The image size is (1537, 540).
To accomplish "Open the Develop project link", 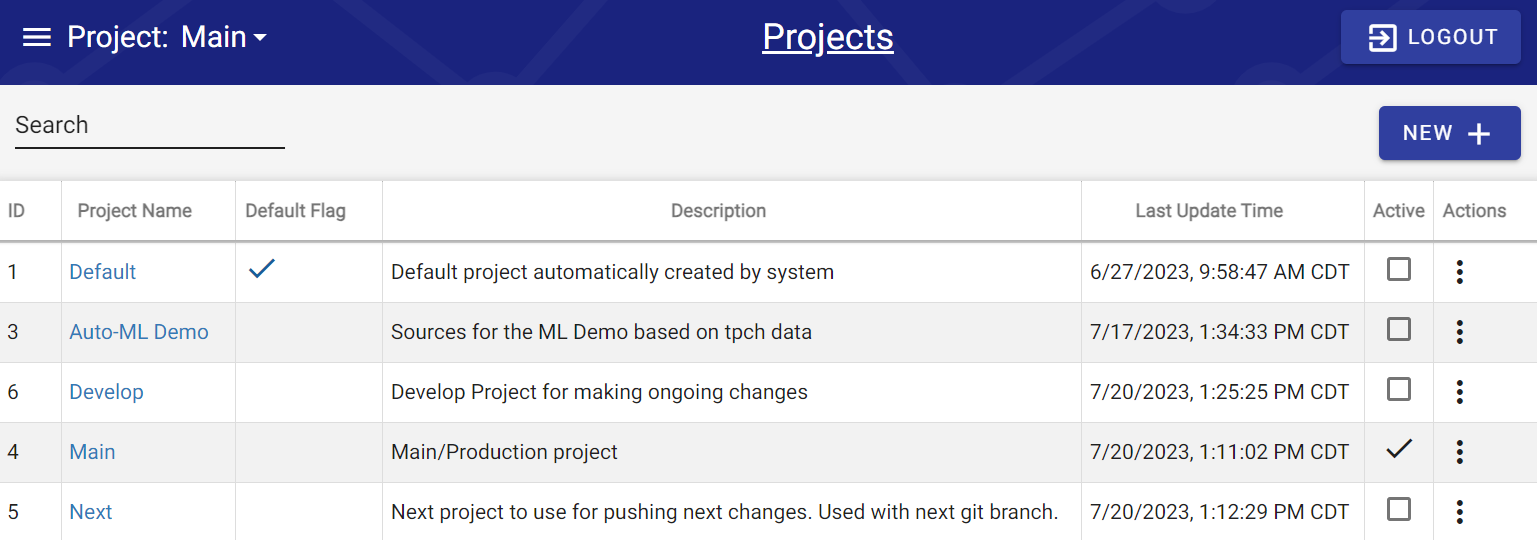I will [x=106, y=392].
